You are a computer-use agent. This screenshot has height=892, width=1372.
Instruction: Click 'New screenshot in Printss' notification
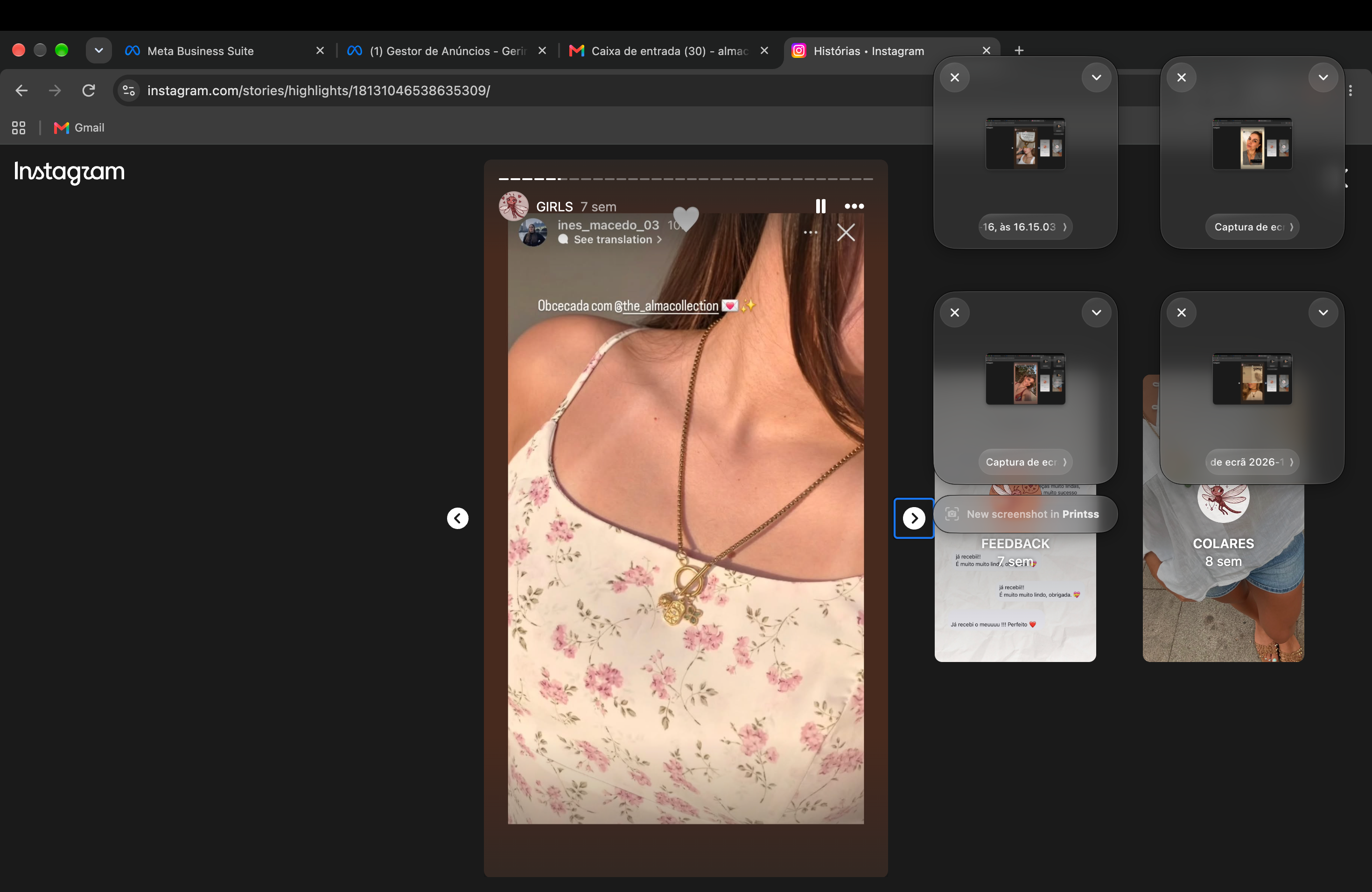[x=1026, y=514]
